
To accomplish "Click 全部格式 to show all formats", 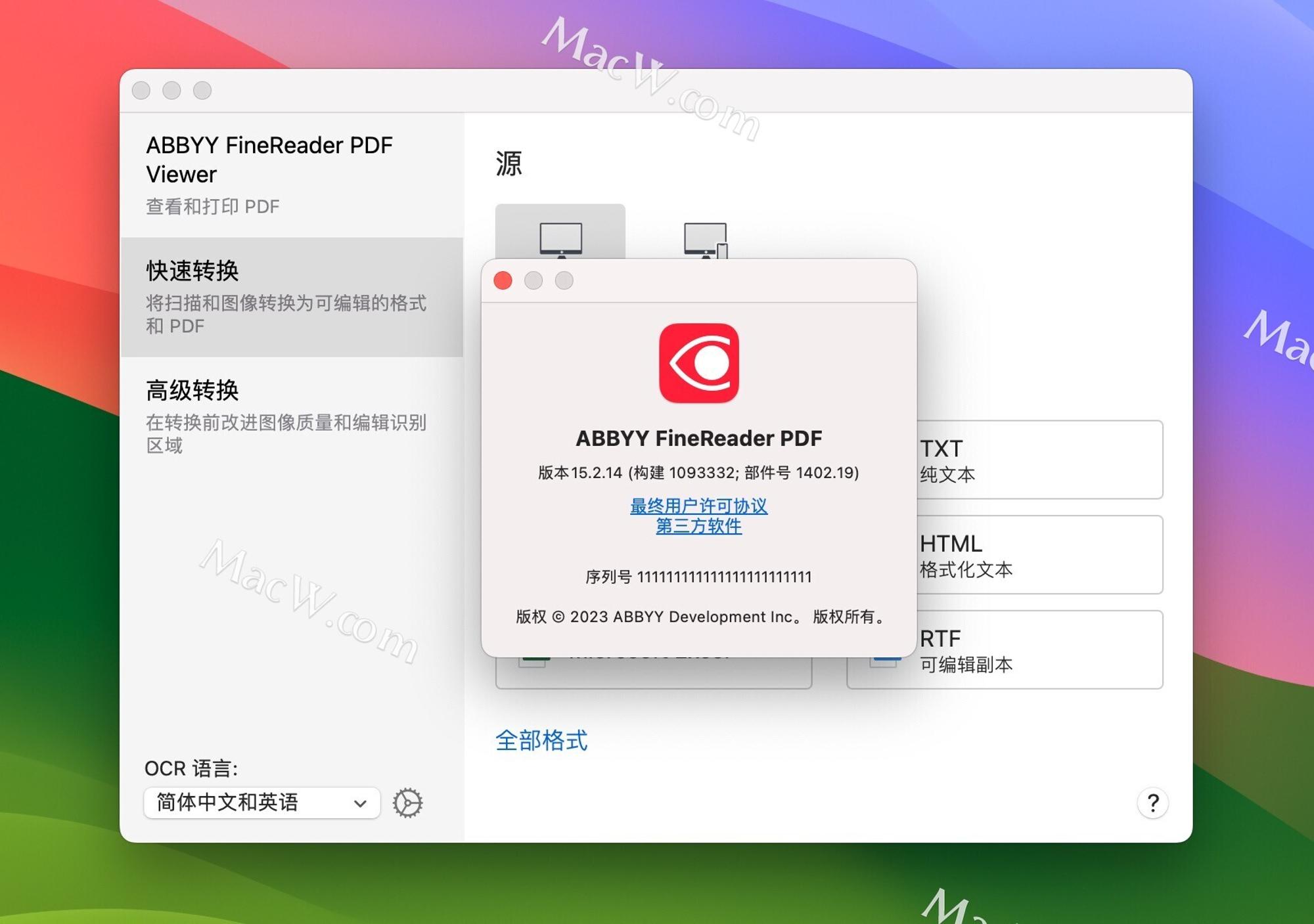I will pos(541,741).
